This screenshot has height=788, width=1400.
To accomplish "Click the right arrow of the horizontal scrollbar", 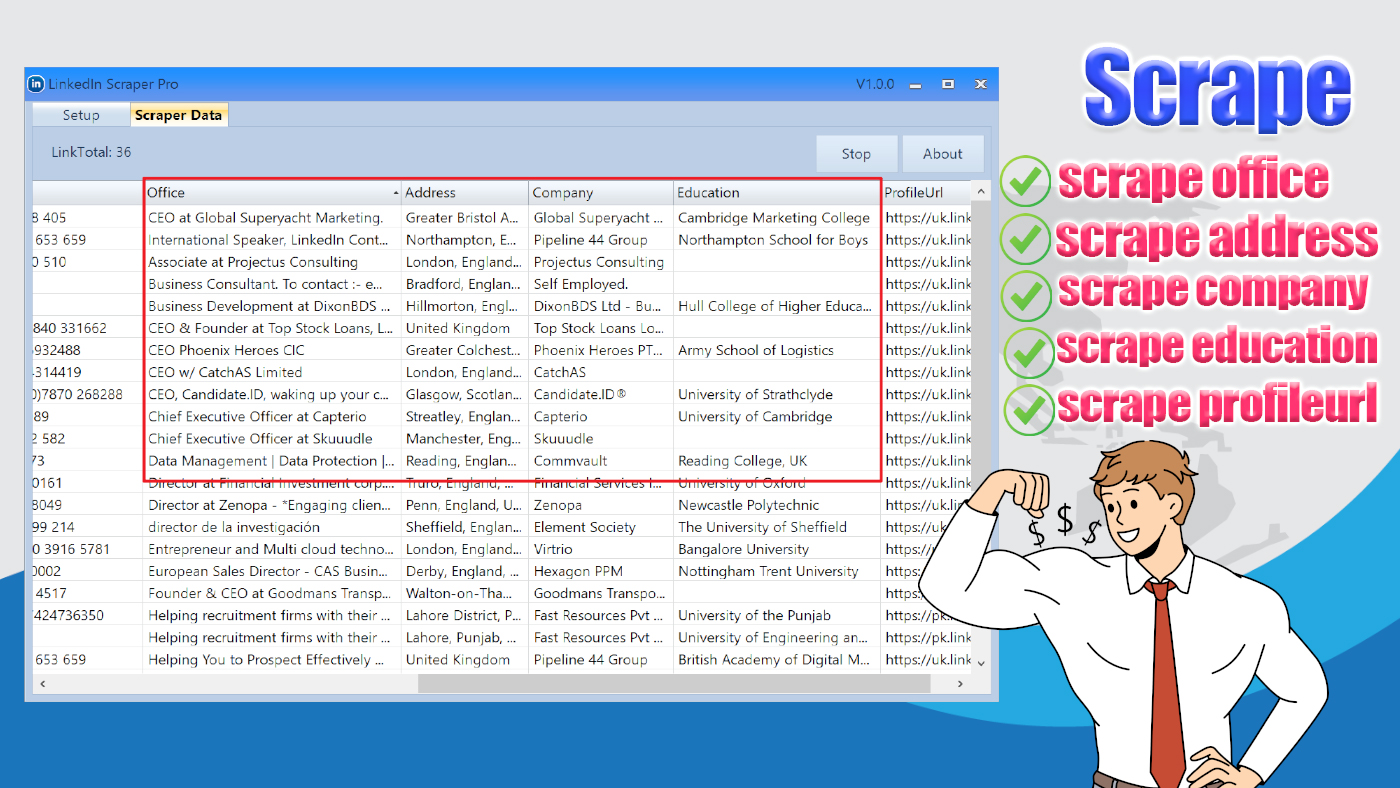I will coord(960,684).
